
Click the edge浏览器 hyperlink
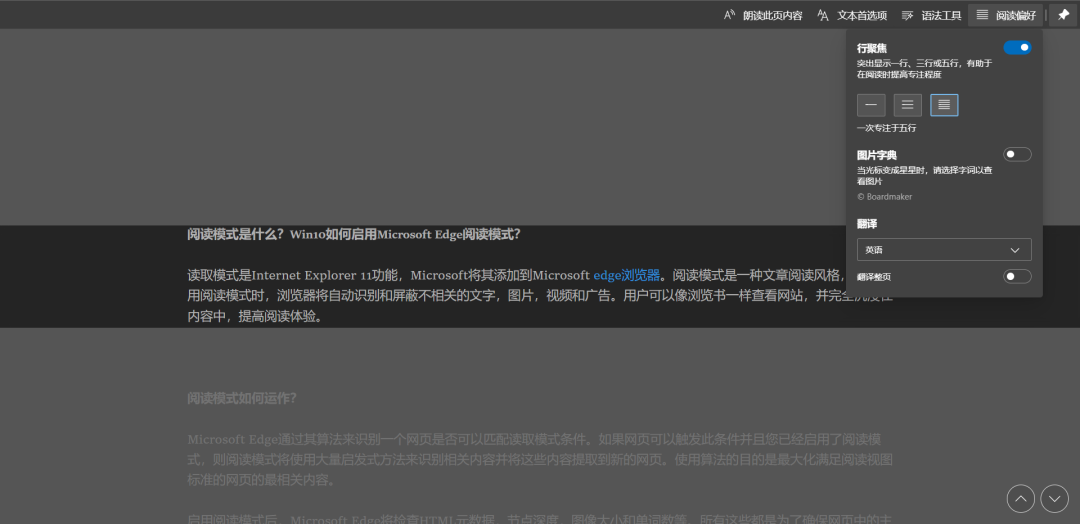point(626,275)
